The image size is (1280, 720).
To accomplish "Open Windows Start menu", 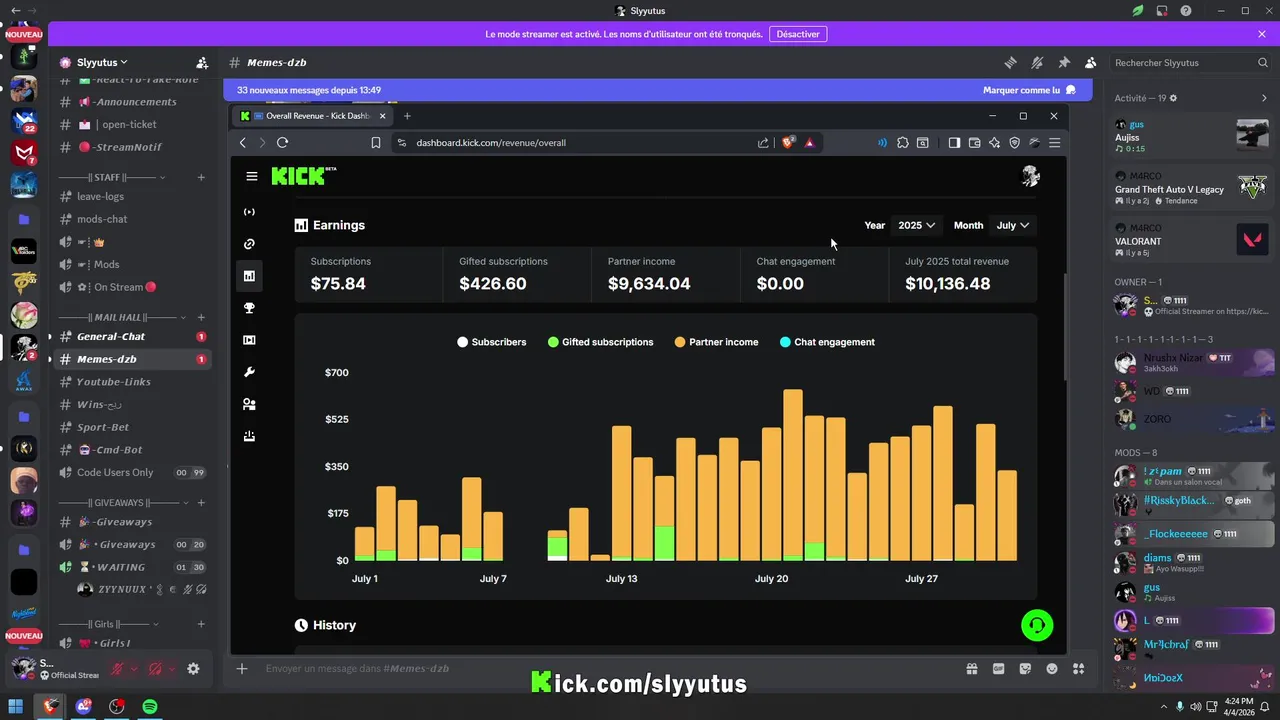I will (x=17, y=706).
